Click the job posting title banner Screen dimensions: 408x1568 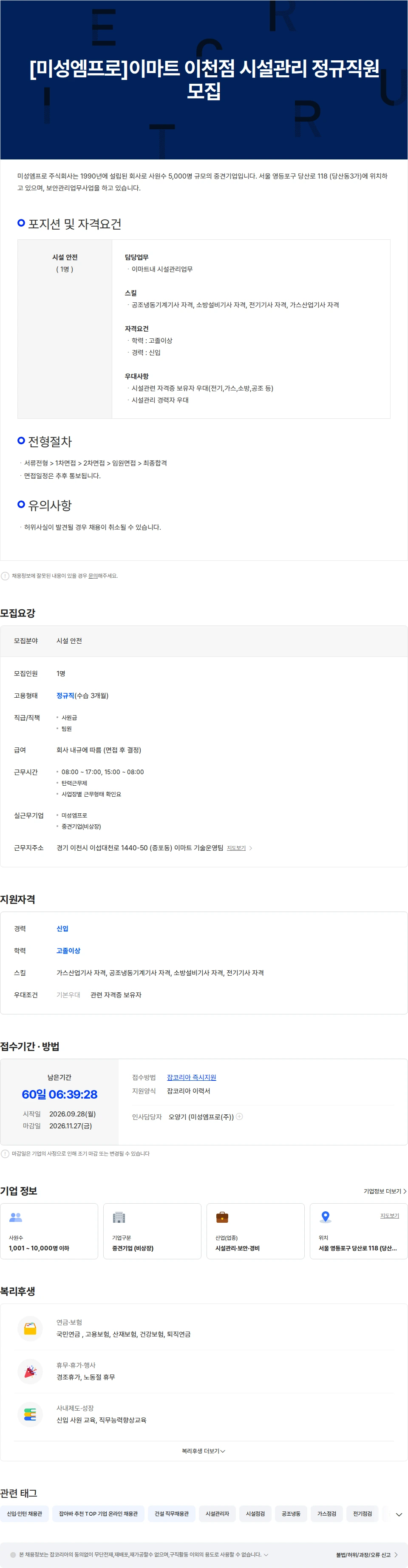click(204, 80)
